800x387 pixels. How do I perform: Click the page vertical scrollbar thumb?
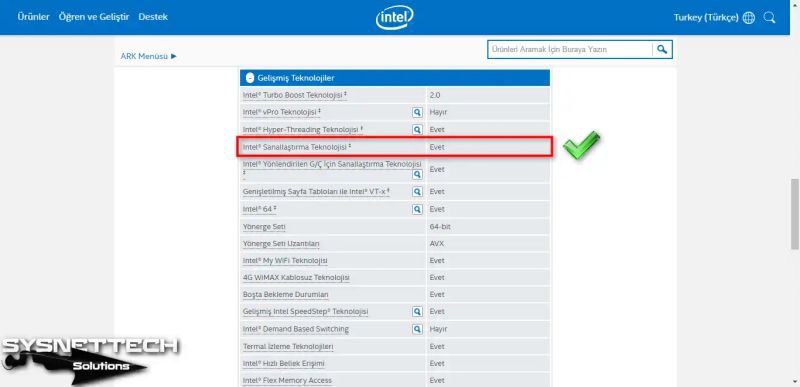(x=794, y=214)
